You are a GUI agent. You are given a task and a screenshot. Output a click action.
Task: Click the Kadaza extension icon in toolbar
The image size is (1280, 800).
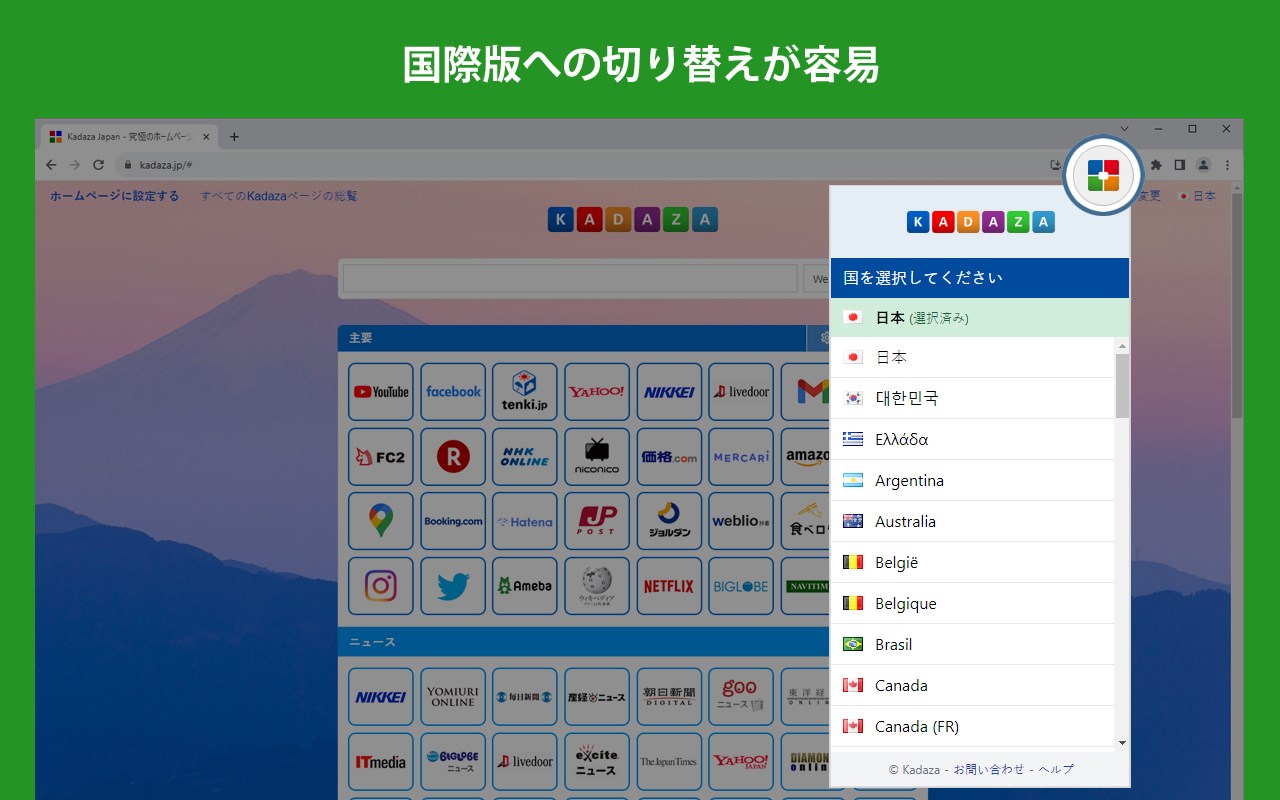tap(1103, 175)
